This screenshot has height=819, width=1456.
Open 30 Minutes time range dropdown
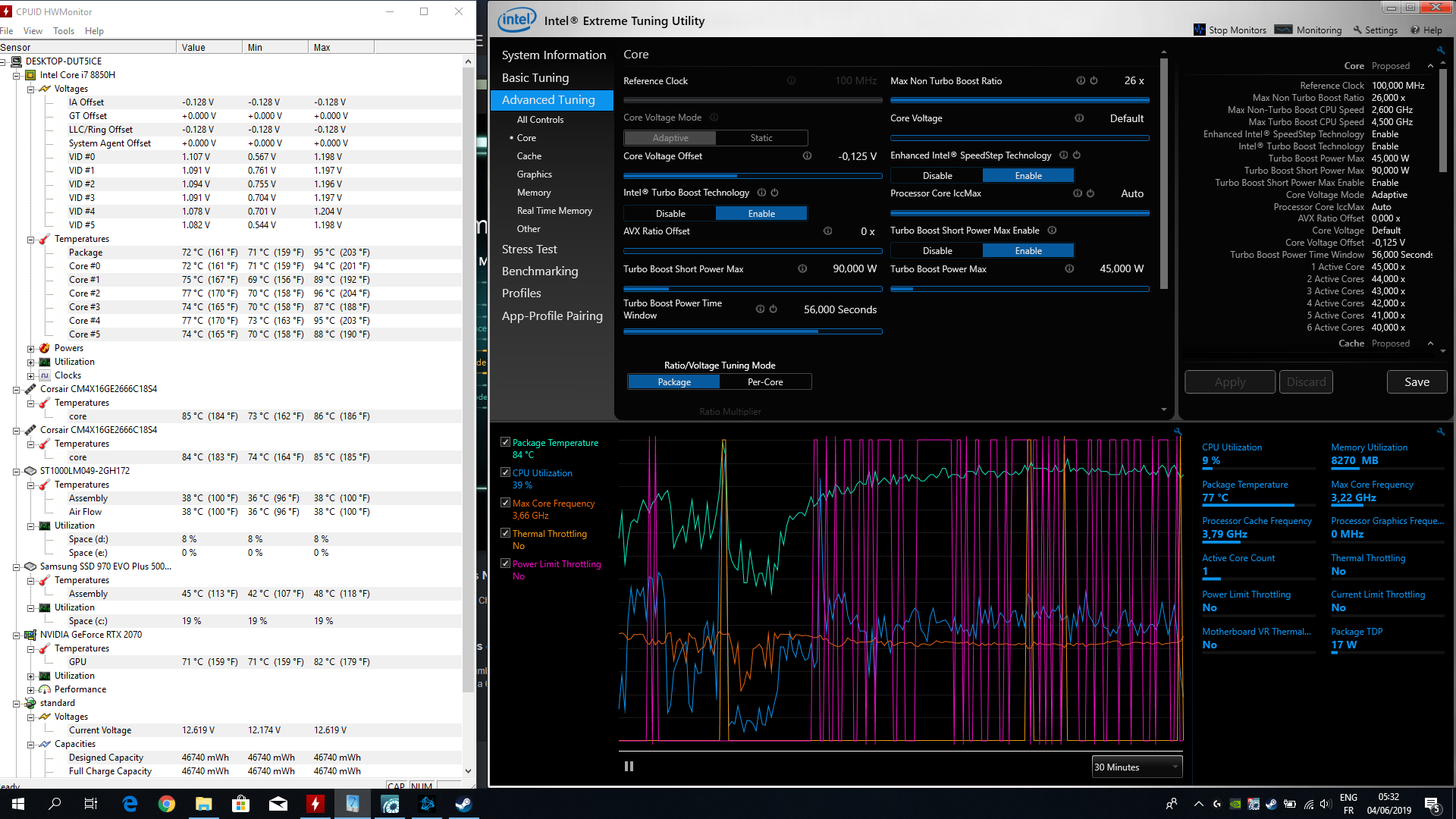coord(1137,767)
